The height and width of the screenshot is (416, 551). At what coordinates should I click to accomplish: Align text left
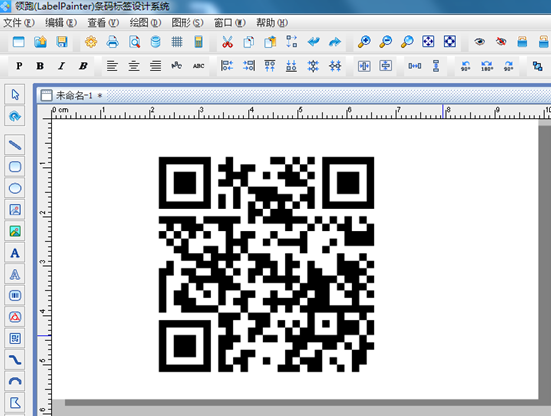pyautogui.click(x=112, y=66)
